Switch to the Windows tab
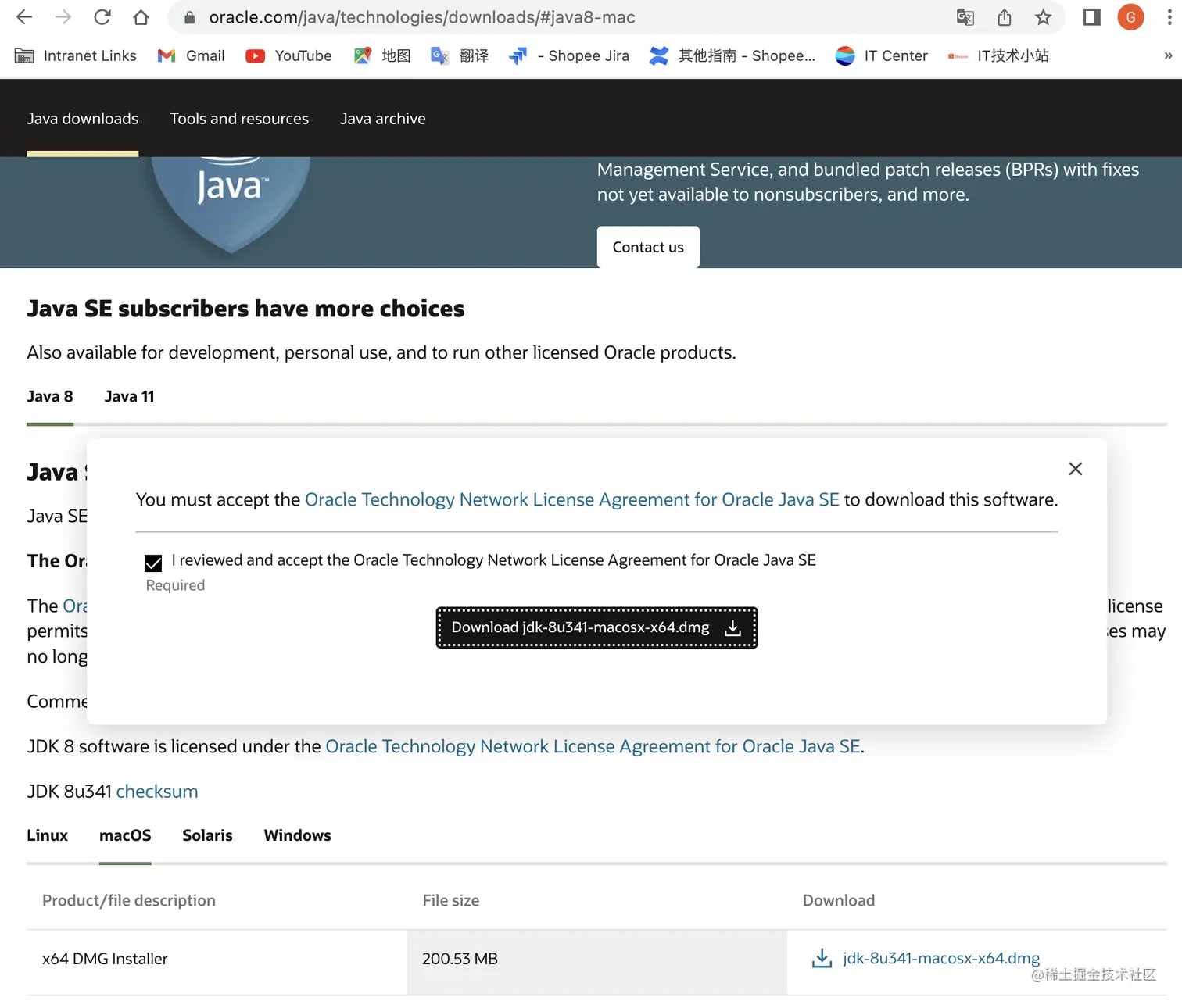Screen dimensions: 1182x1008 pos(298,835)
